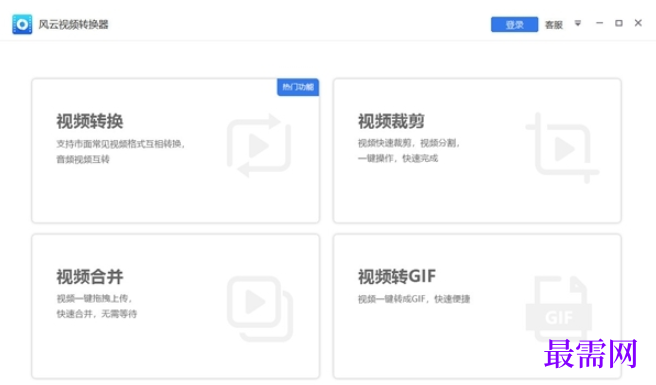Image resolution: width=656 pixels, height=385 pixels.
Task: Maximize the window
Action: pos(618,23)
